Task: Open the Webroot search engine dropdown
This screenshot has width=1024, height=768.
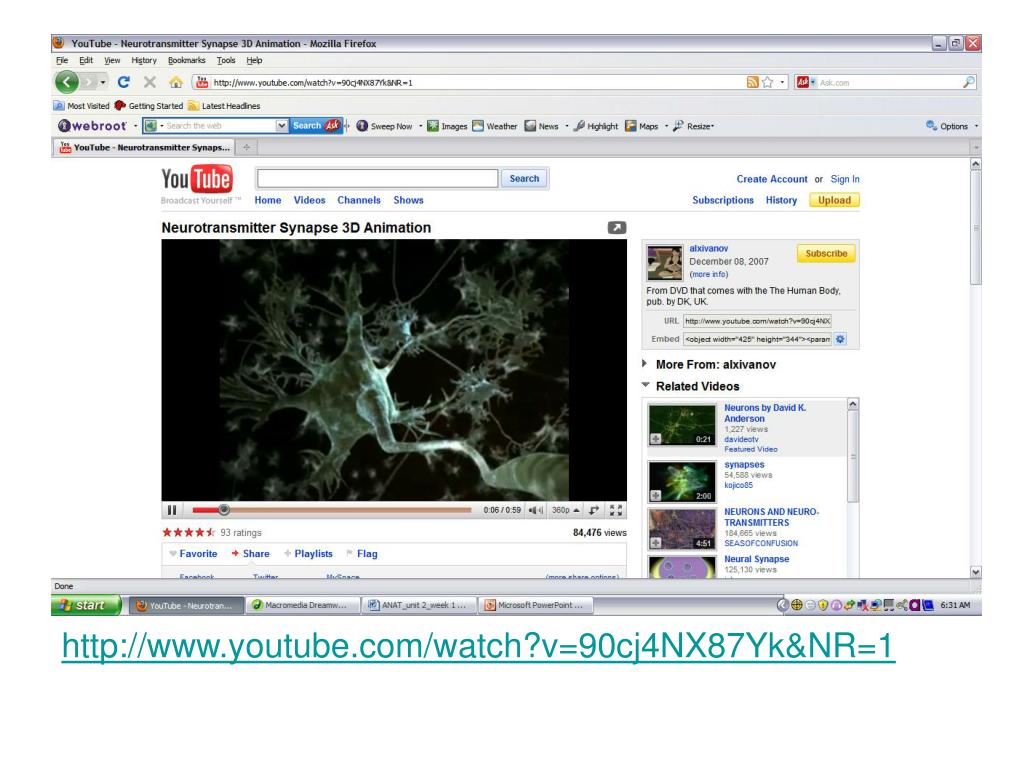Action: tap(281, 125)
